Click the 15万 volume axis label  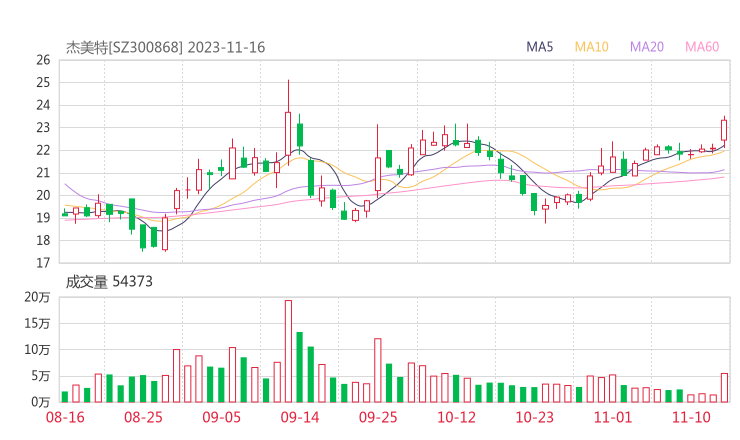[x=37, y=323]
